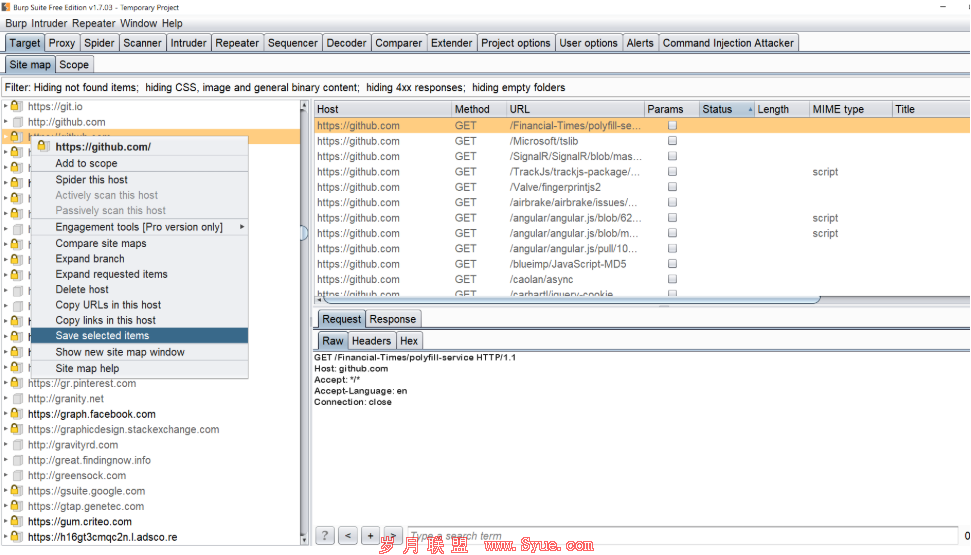
Task: Expand the https://git.io tree node
Action: point(6,107)
